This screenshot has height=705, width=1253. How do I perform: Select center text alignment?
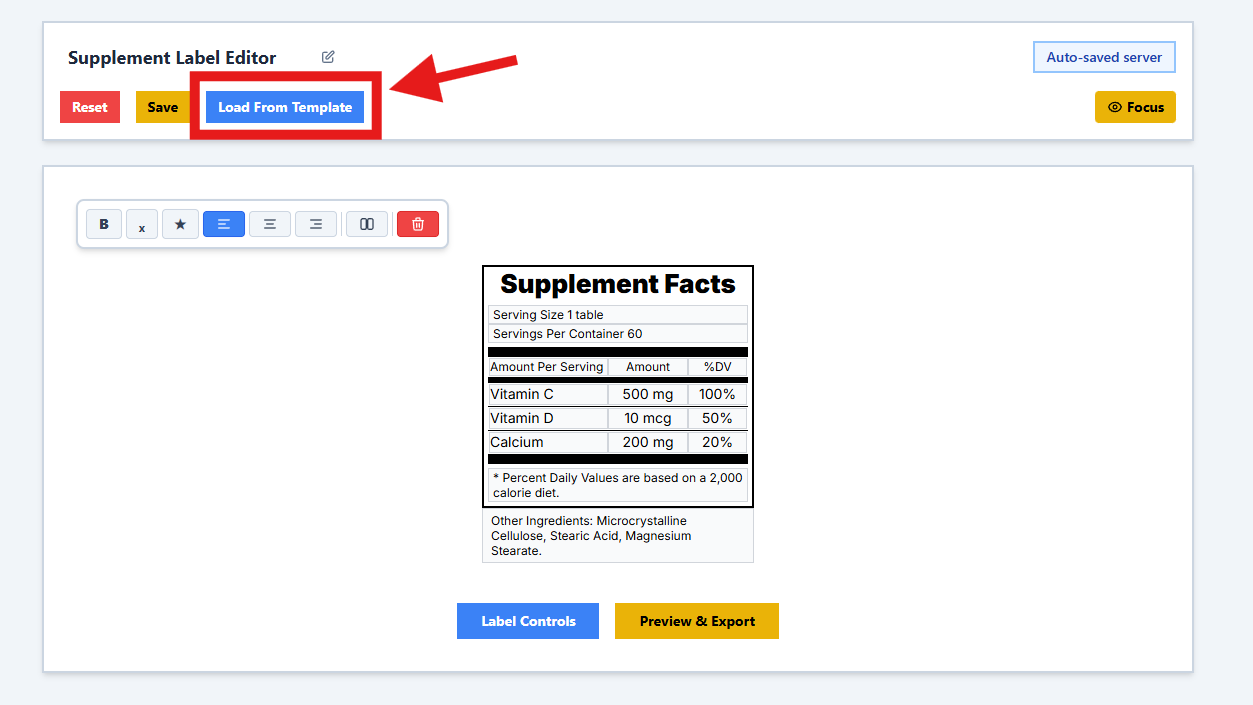270,224
